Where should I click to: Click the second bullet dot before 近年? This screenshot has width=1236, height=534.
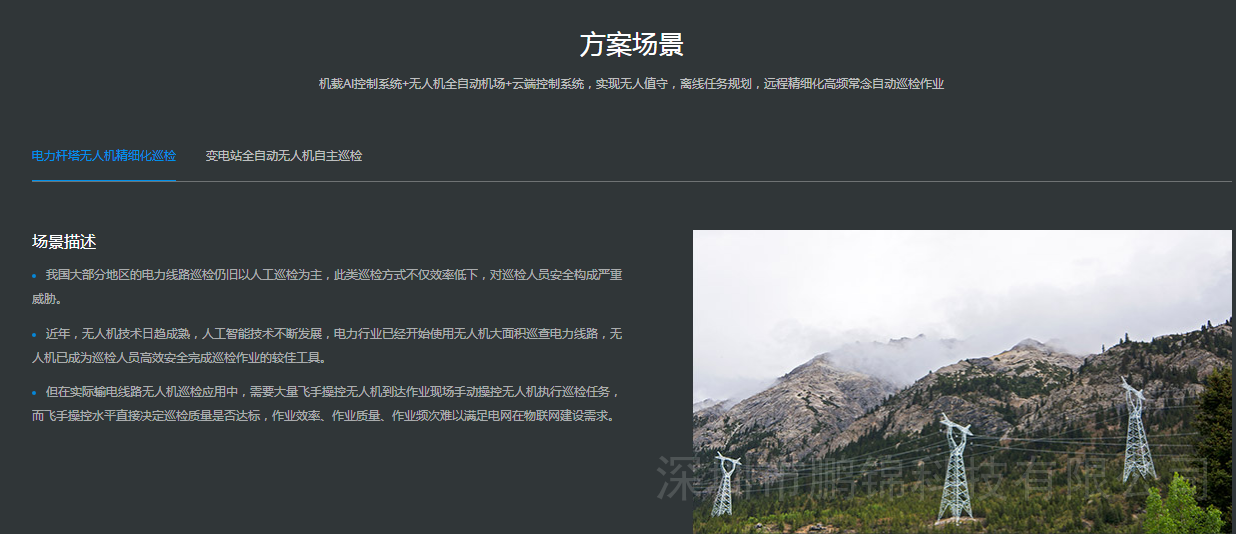click(34, 334)
